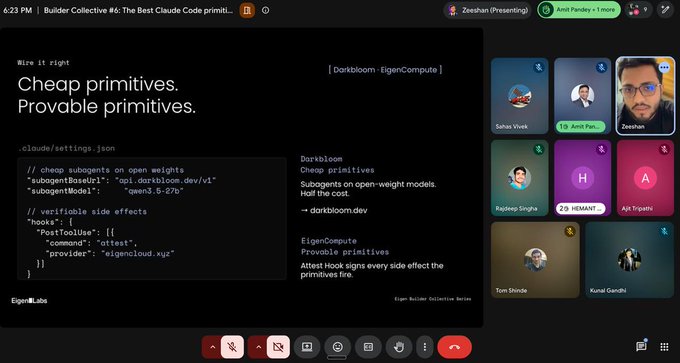Open raised hands chip Amit Pandey + 1 more

click(579, 10)
